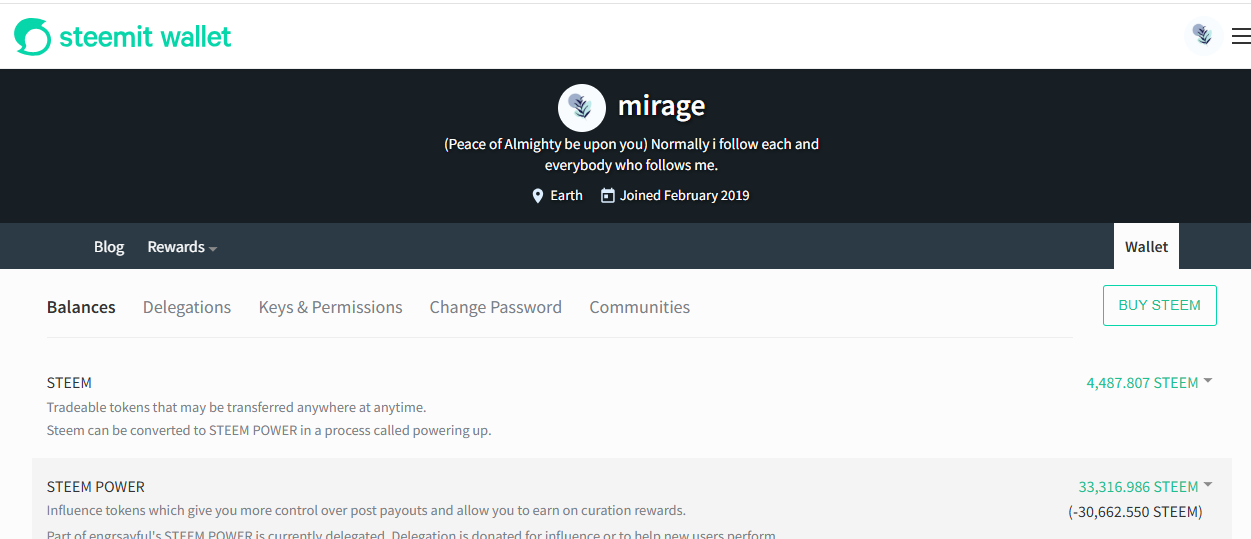Open the hamburger menu icon
The height and width of the screenshot is (539, 1251).
click(x=1240, y=37)
